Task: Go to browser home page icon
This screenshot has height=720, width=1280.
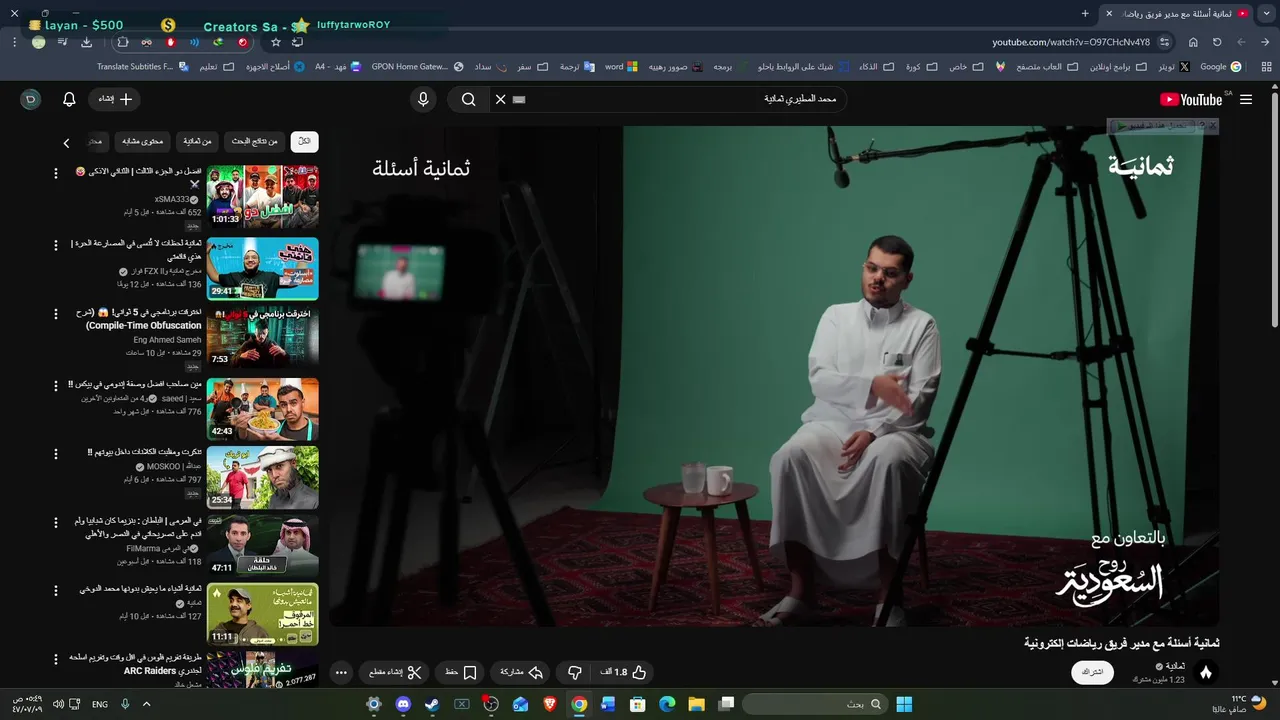Action: [1193, 42]
